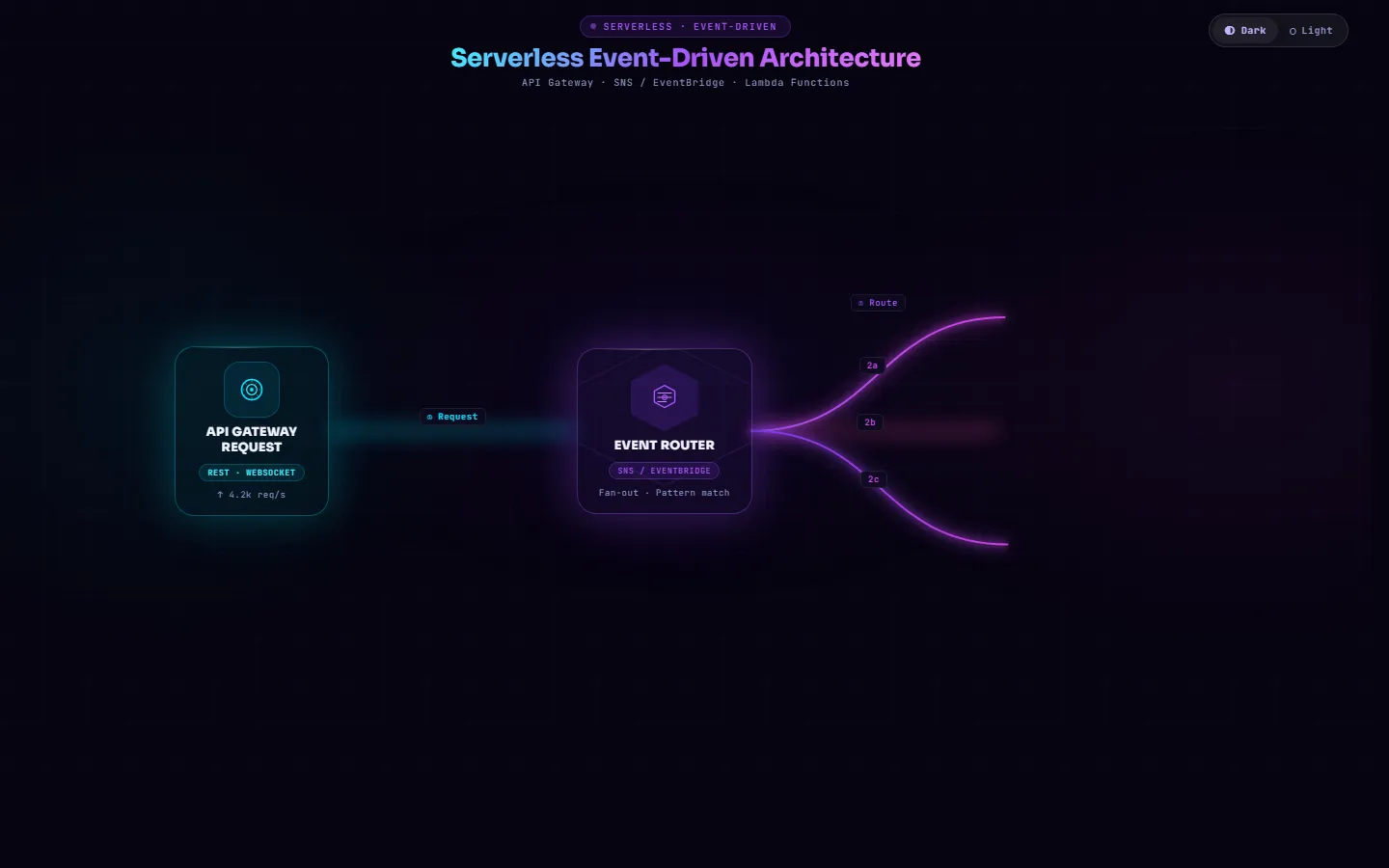The height and width of the screenshot is (868, 1389).
Task: Click the dot icon in the SERVERLESS badge
Action: coord(592,26)
